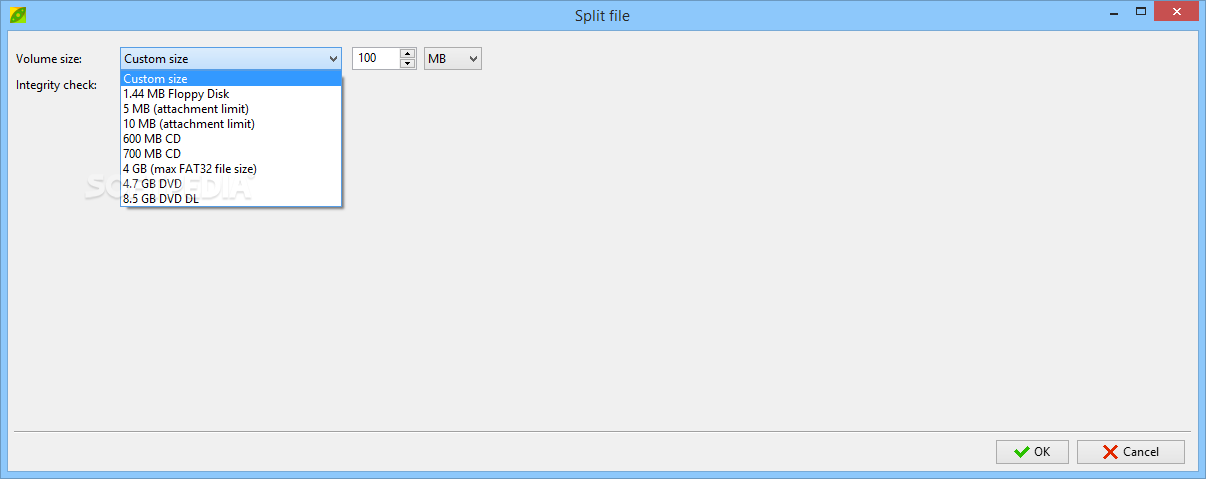Click the Cancel button
Image resolution: width=1206 pixels, height=479 pixels.
coord(1131,452)
